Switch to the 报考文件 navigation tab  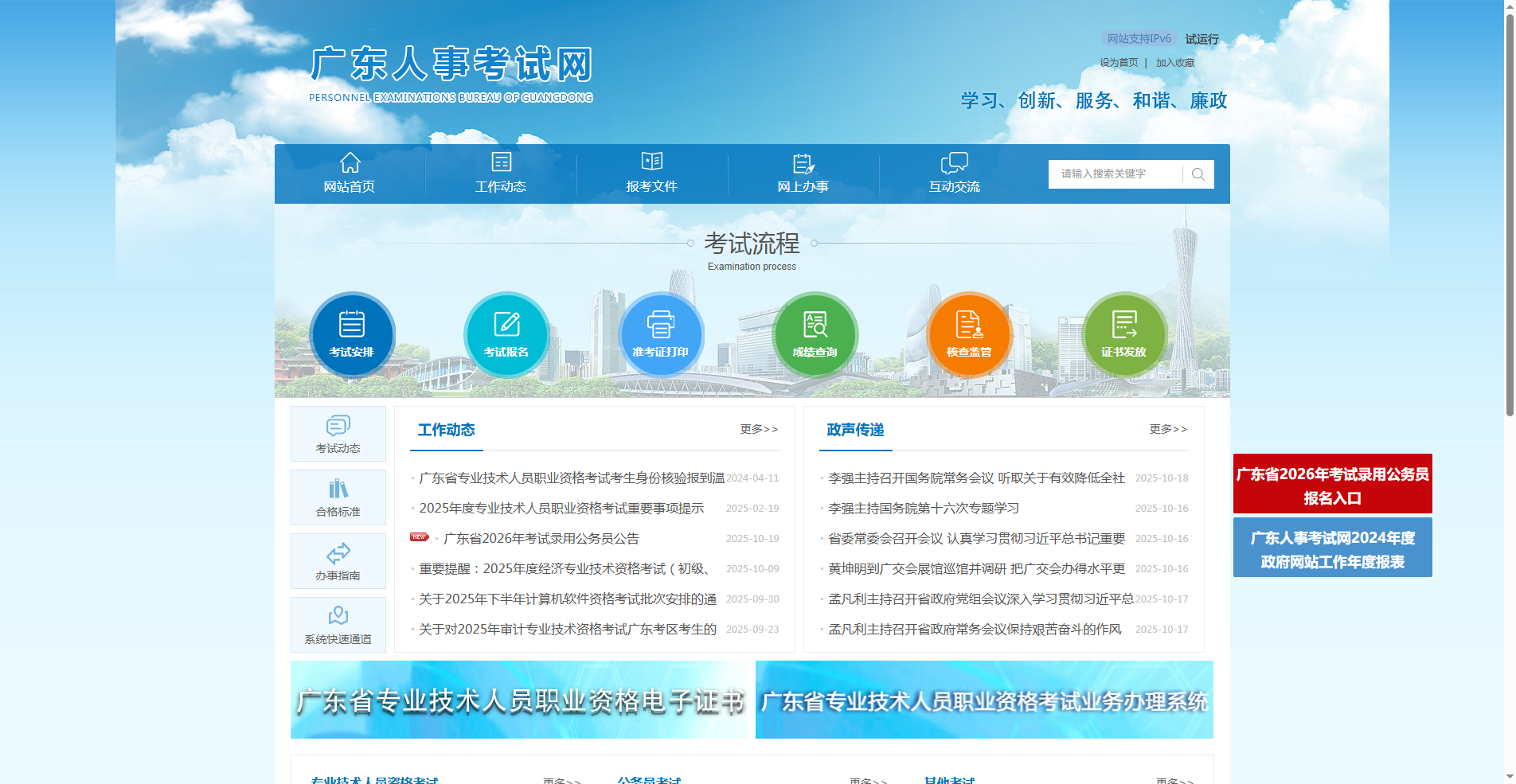652,174
